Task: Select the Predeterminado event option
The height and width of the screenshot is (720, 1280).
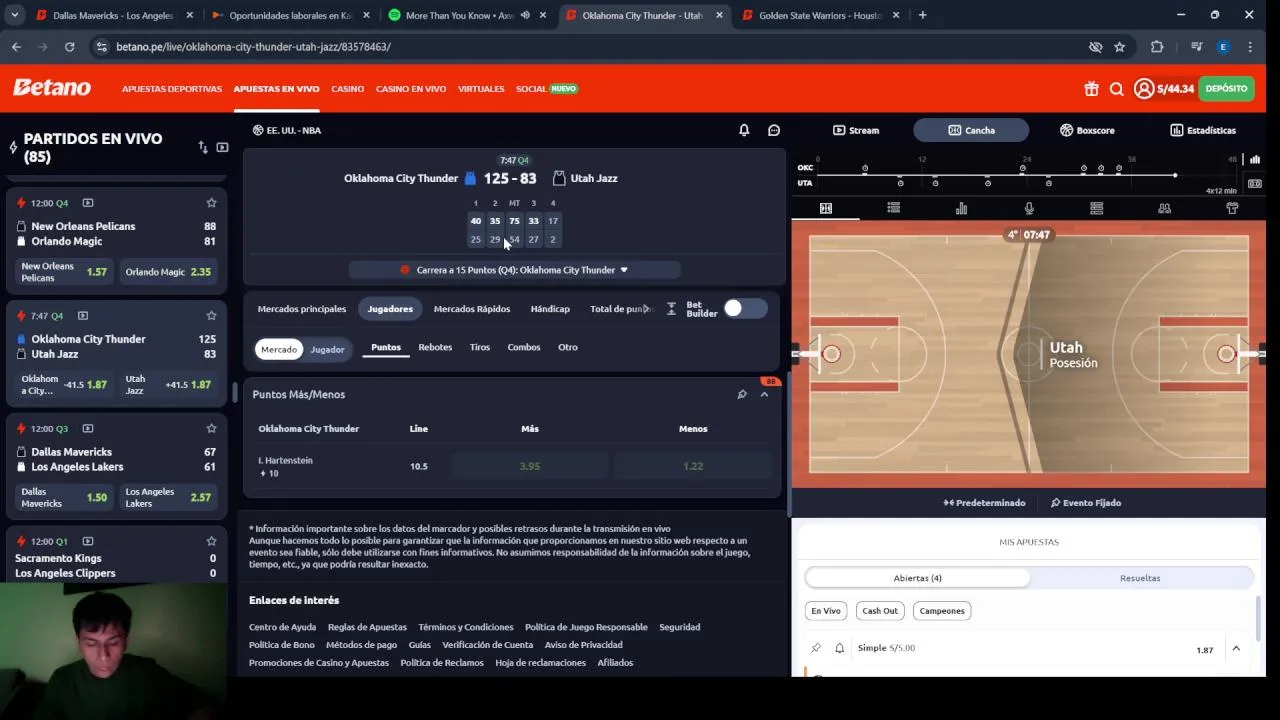Action: [984, 503]
